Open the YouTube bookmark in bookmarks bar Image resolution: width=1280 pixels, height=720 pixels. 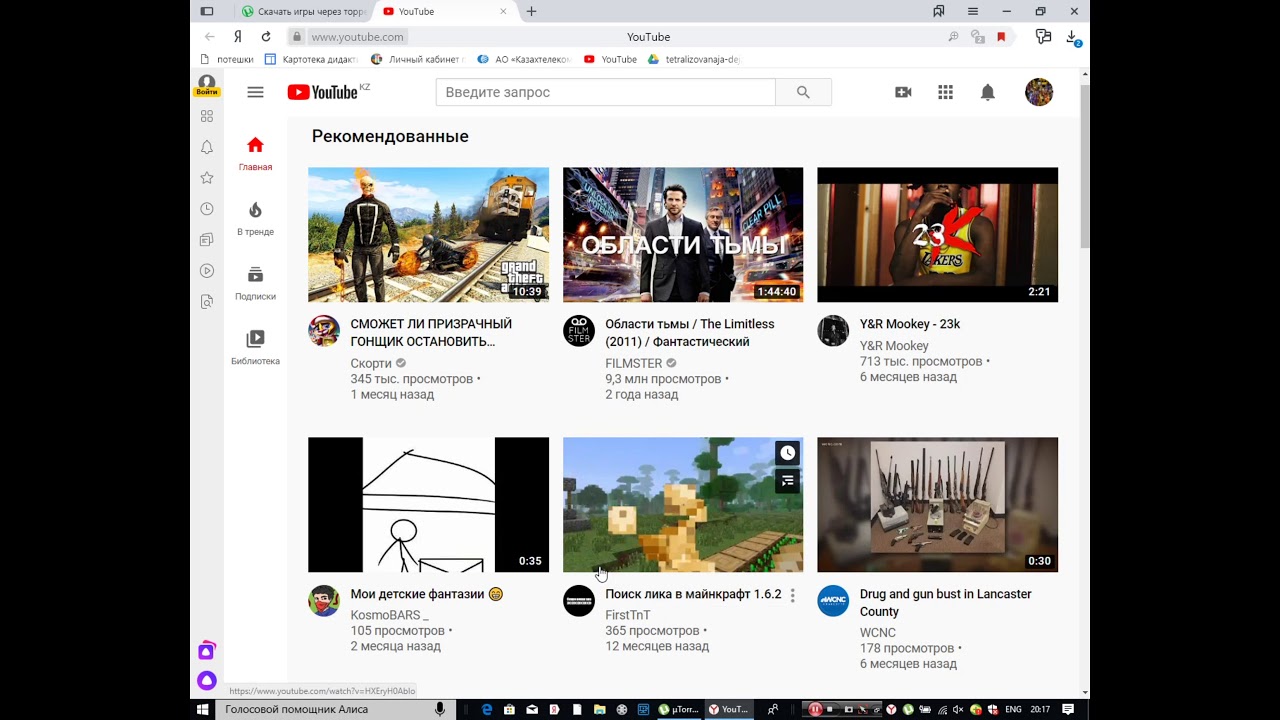(610, 59)
